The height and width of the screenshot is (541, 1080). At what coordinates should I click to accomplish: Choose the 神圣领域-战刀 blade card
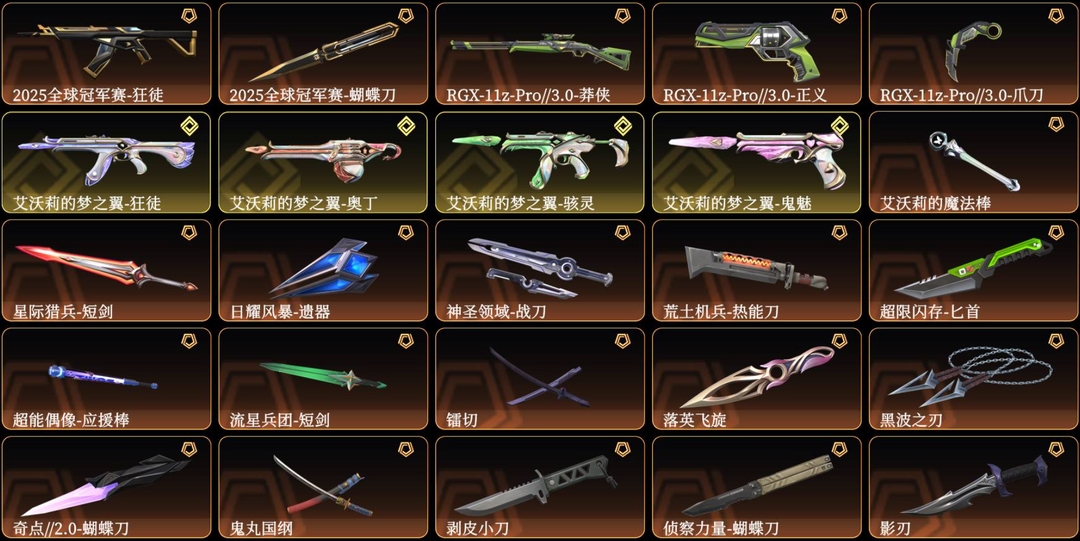540,271
